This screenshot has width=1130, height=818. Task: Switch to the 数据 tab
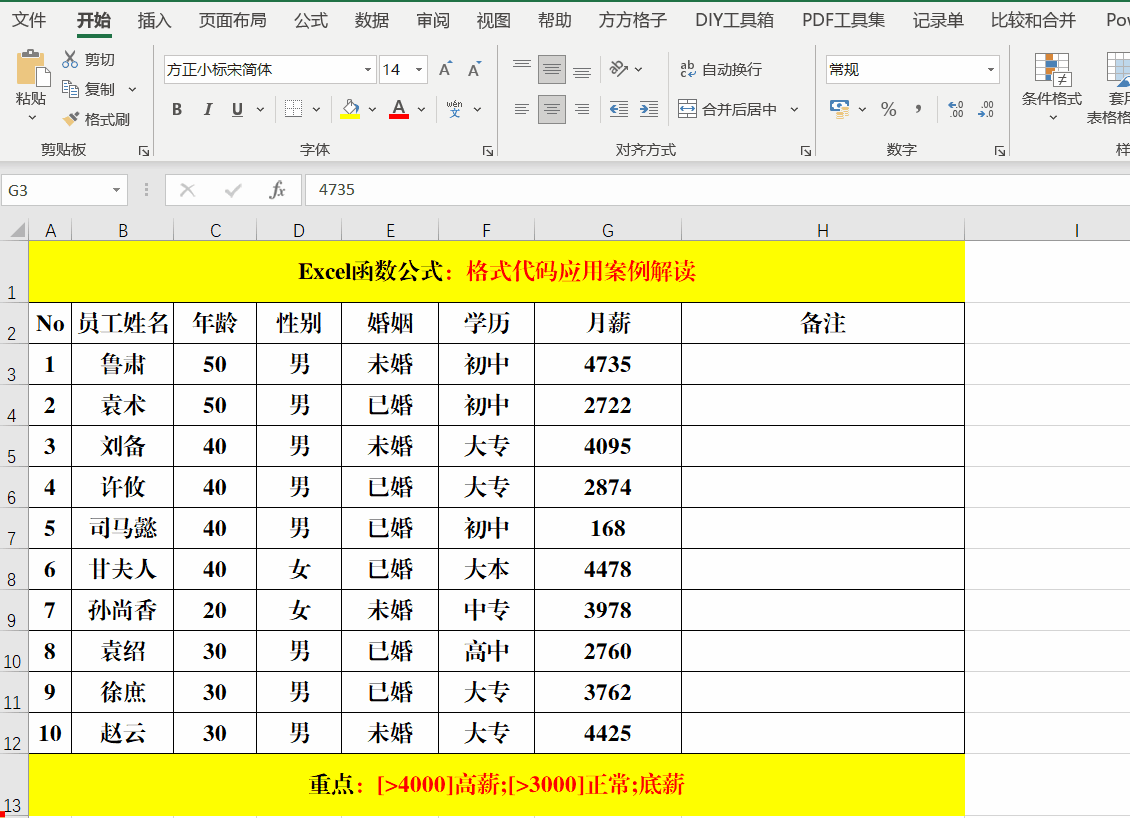371,20
